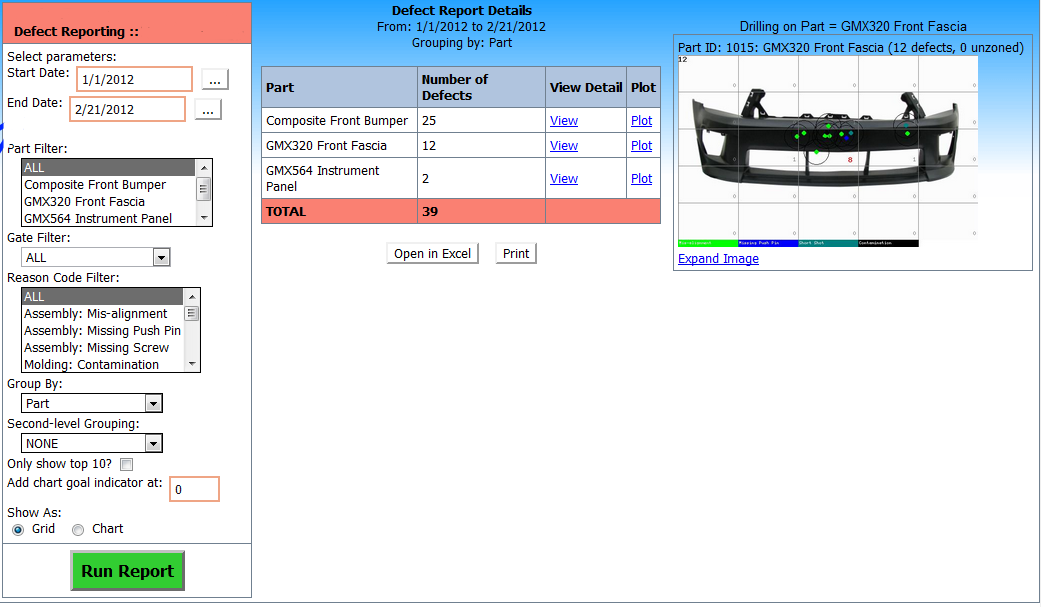1041x607 pixels.
Task: View details for Composite Front Bumper
Action: point(564,121)
